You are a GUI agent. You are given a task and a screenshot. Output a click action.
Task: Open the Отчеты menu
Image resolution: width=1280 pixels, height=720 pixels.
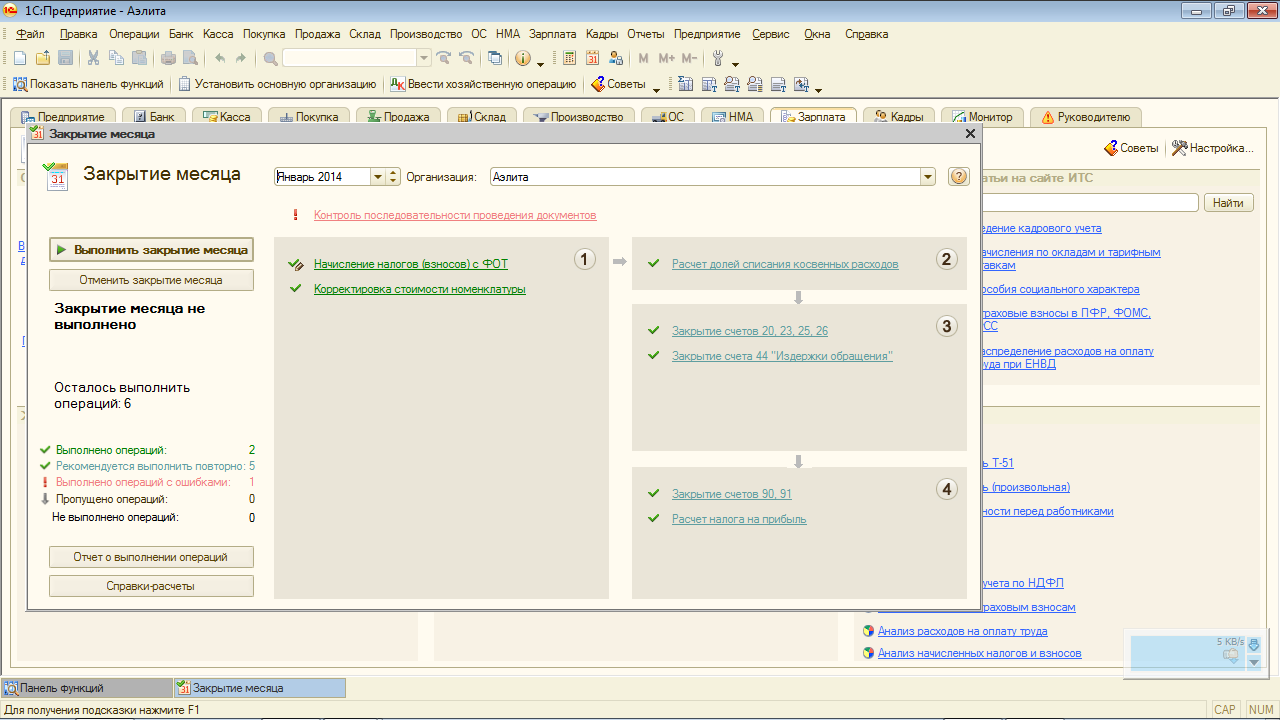click(646, 34)
